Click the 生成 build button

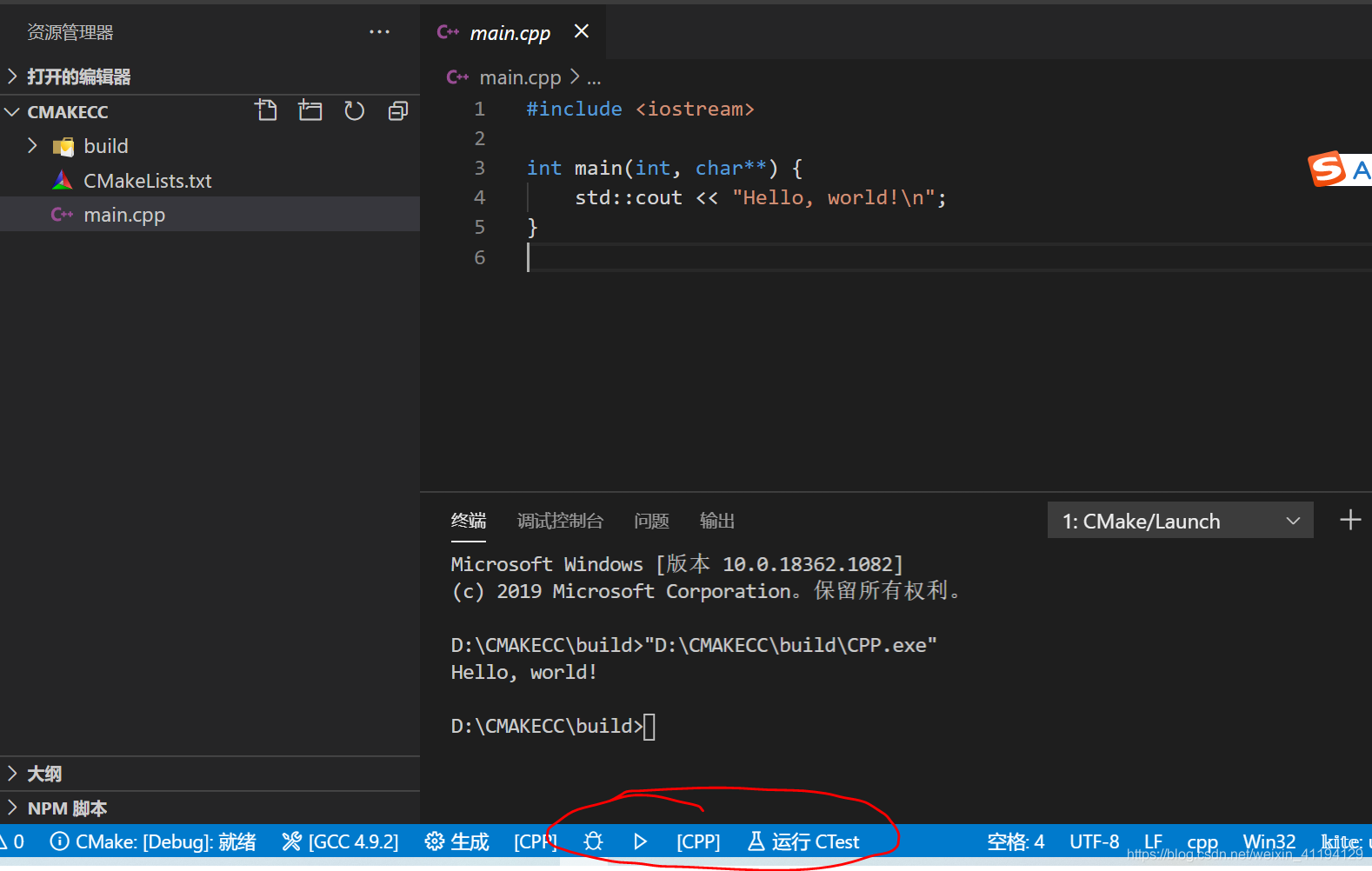pos(457,841)
